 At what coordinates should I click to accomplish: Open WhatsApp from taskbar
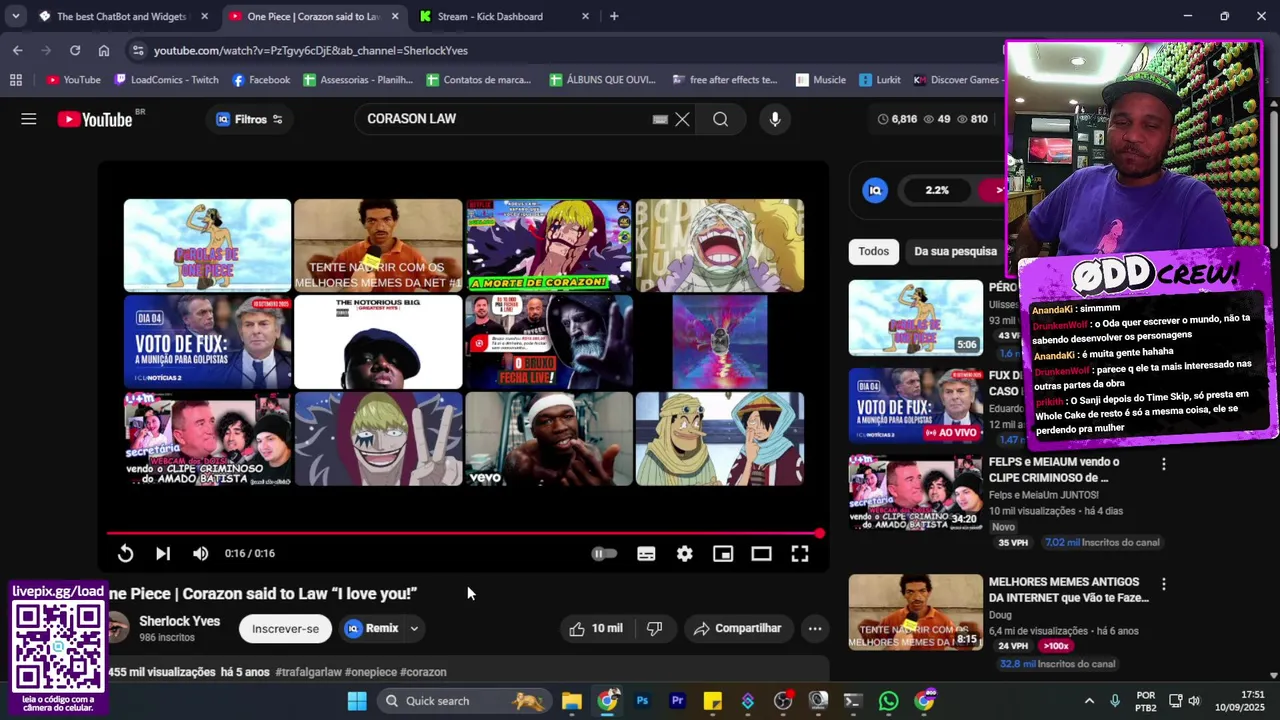pos(889,701)
